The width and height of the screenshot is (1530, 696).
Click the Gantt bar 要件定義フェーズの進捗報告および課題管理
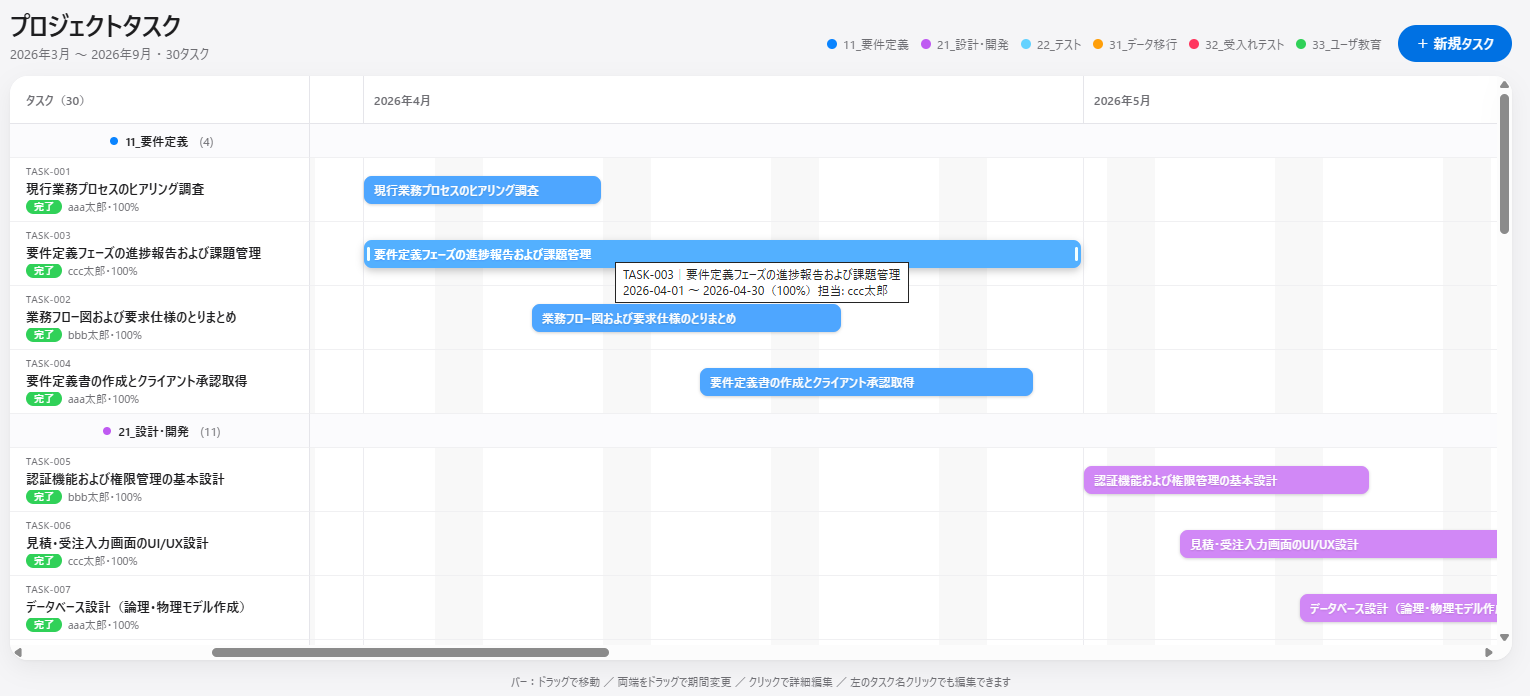pos(722,254)
